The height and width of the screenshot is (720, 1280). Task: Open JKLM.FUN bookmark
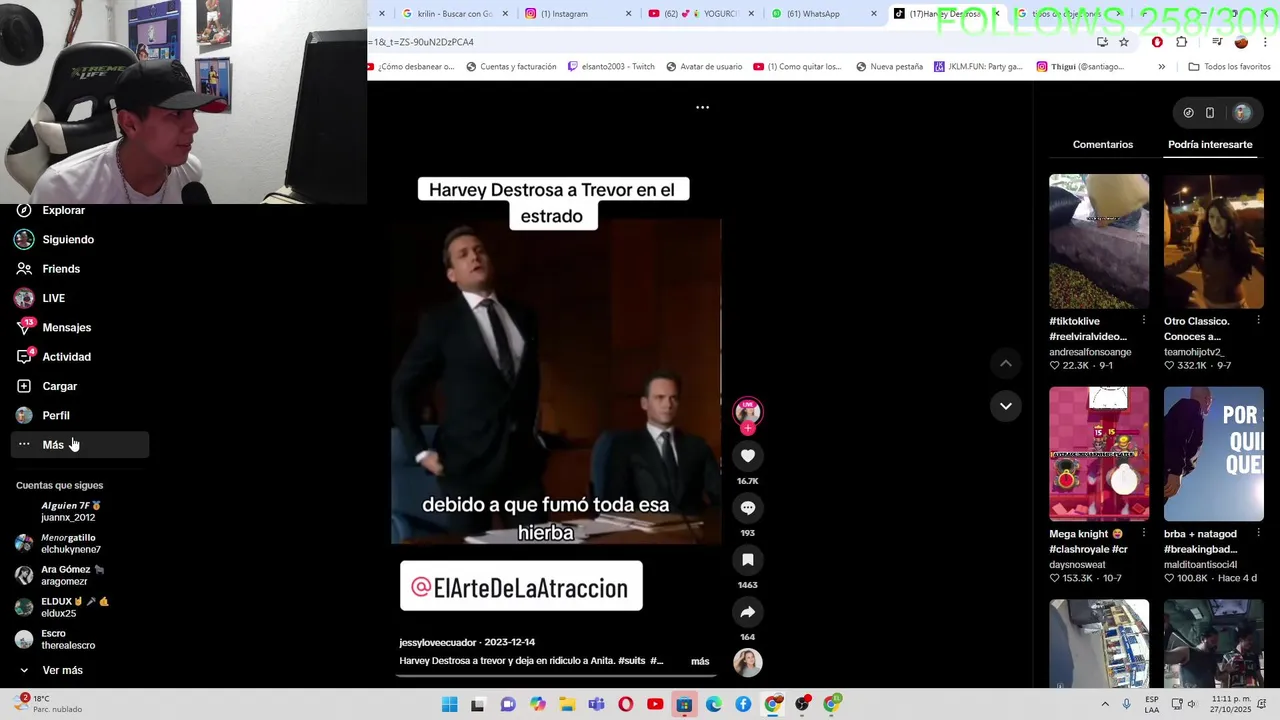[x=978, y=67]
